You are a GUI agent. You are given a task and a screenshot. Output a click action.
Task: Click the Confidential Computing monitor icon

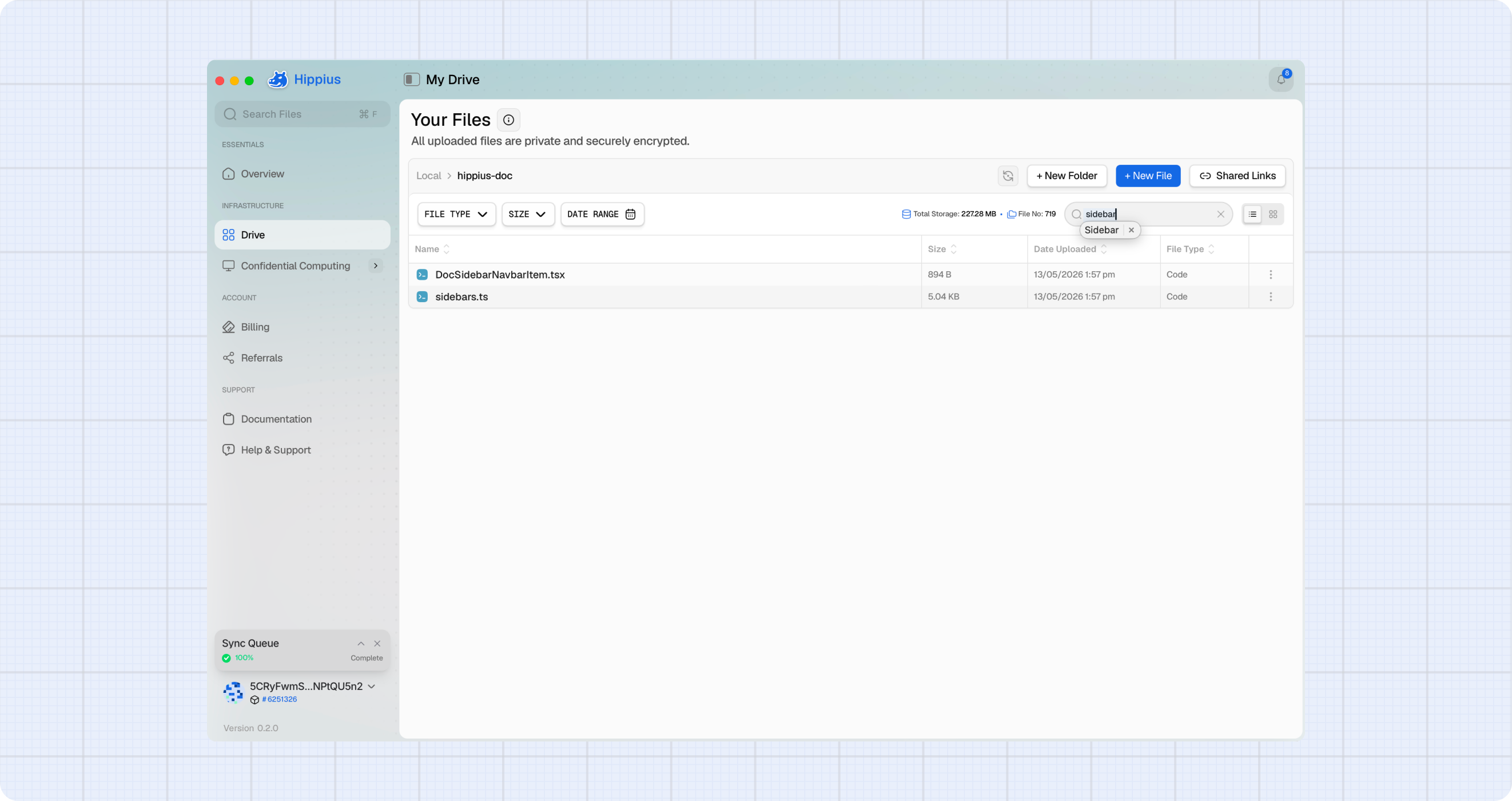click(x=228, y=266)
